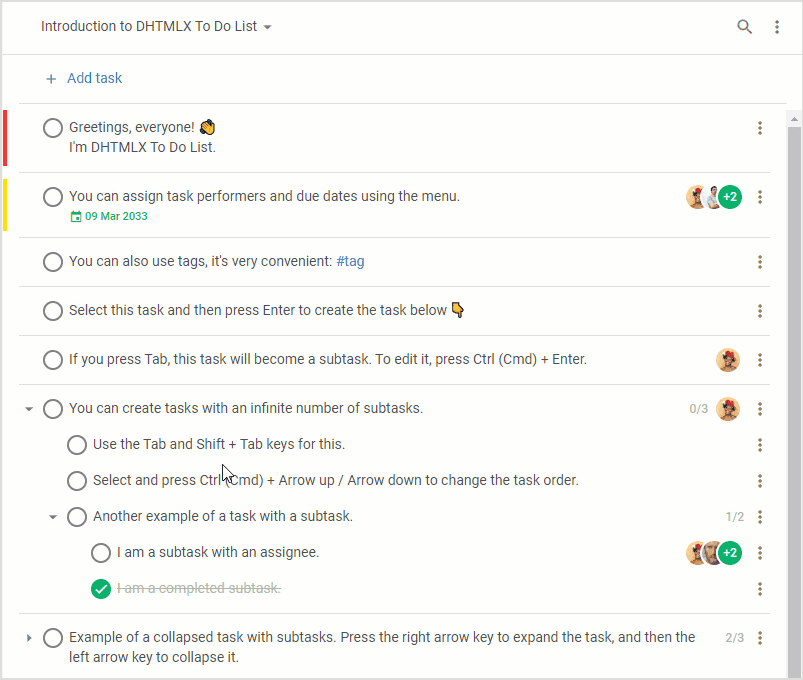The width and height of the screenshot is (803, 680).
Task: Open the kebab menu on the Greetings task
Action: point(759,128)
